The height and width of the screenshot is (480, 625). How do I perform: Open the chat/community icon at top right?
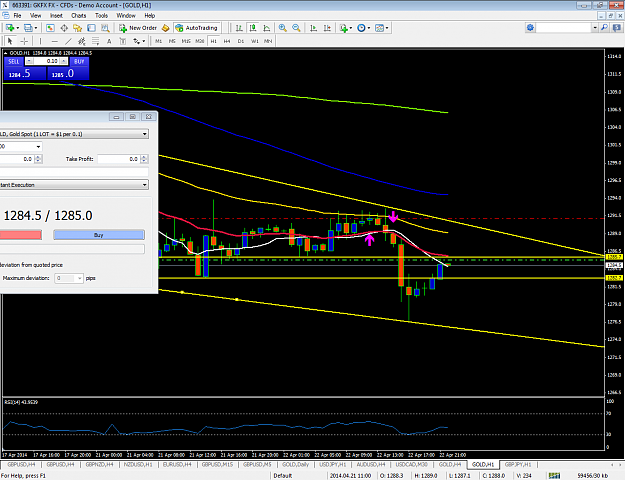click(x=617, y=28)
